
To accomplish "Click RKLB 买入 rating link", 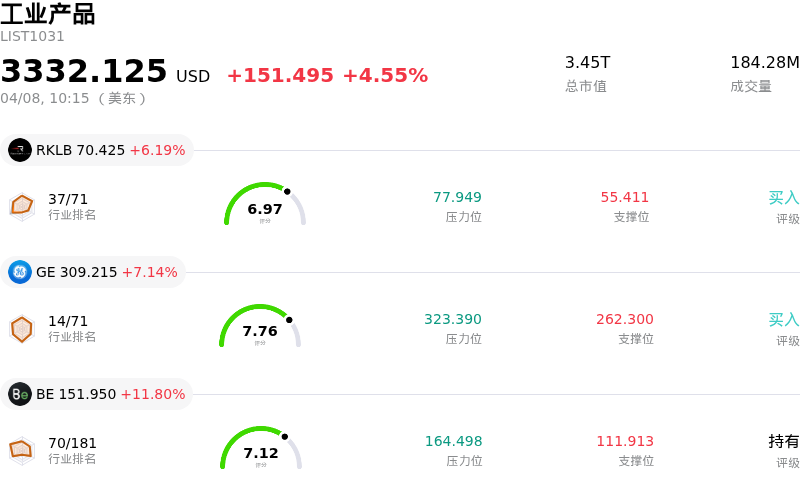I will pos(784,197).
